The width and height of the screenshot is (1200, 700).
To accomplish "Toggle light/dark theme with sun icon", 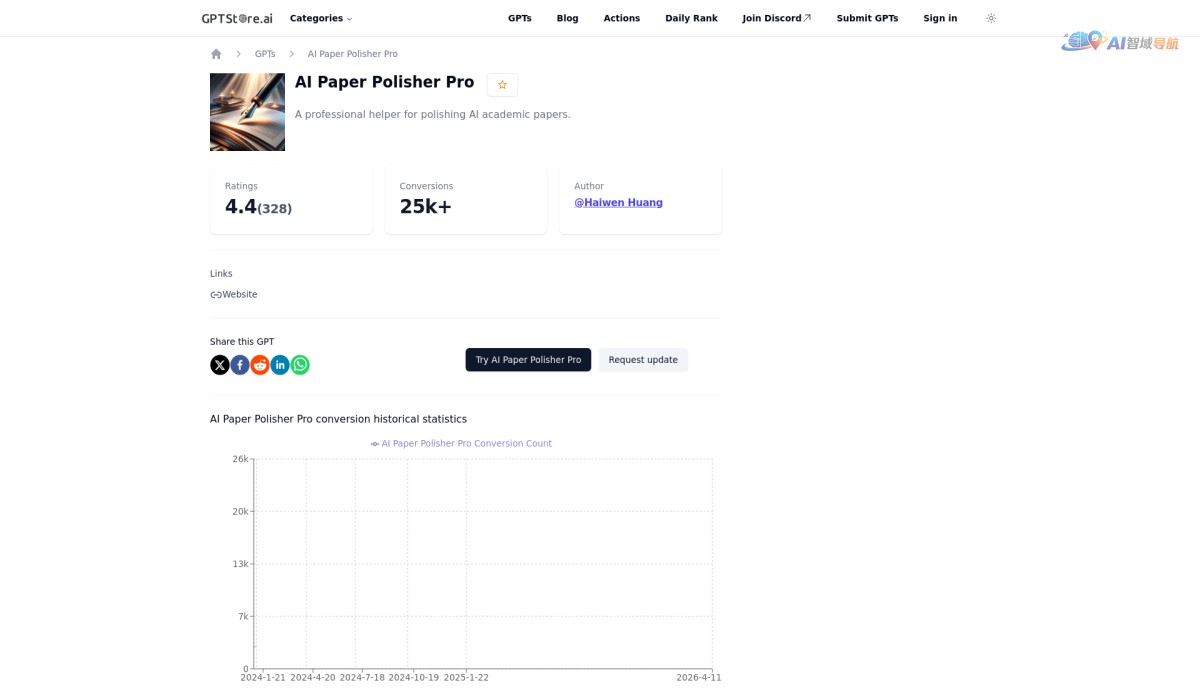I will (991, 17).
